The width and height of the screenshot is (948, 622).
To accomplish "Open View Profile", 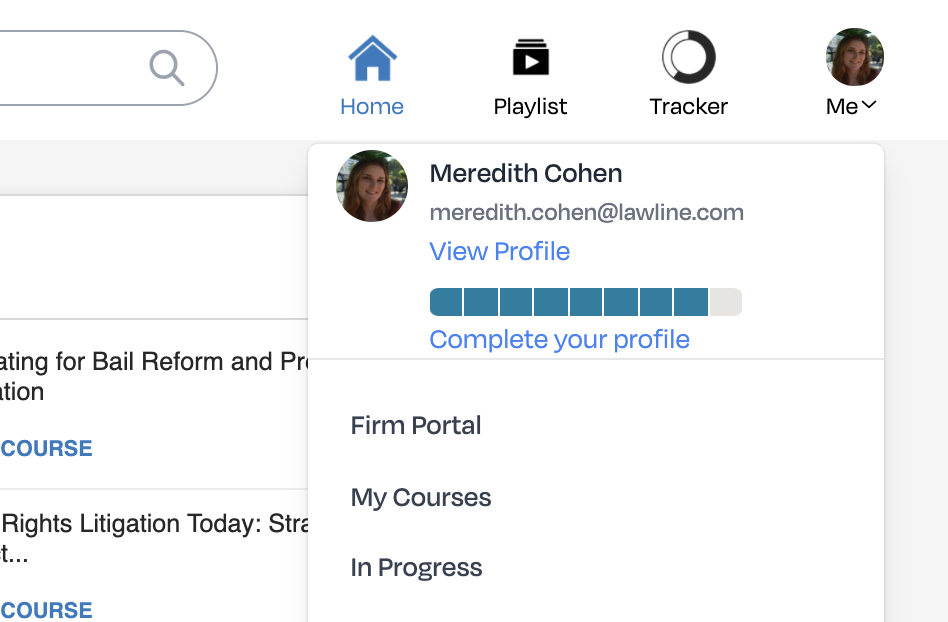I will [x=499, y=251].
